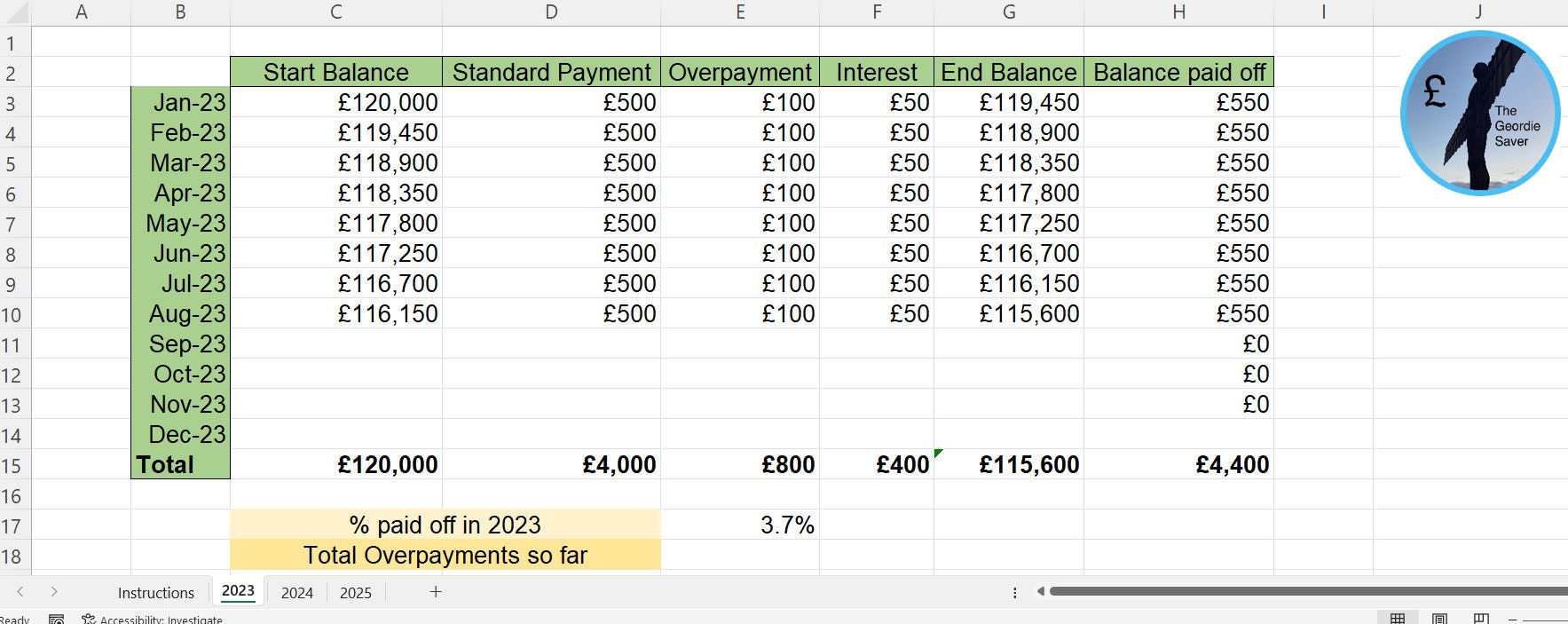The image size is (1568, 624).
Task: Click Total Overpayments so far label
Action: (x=445, y=555)
